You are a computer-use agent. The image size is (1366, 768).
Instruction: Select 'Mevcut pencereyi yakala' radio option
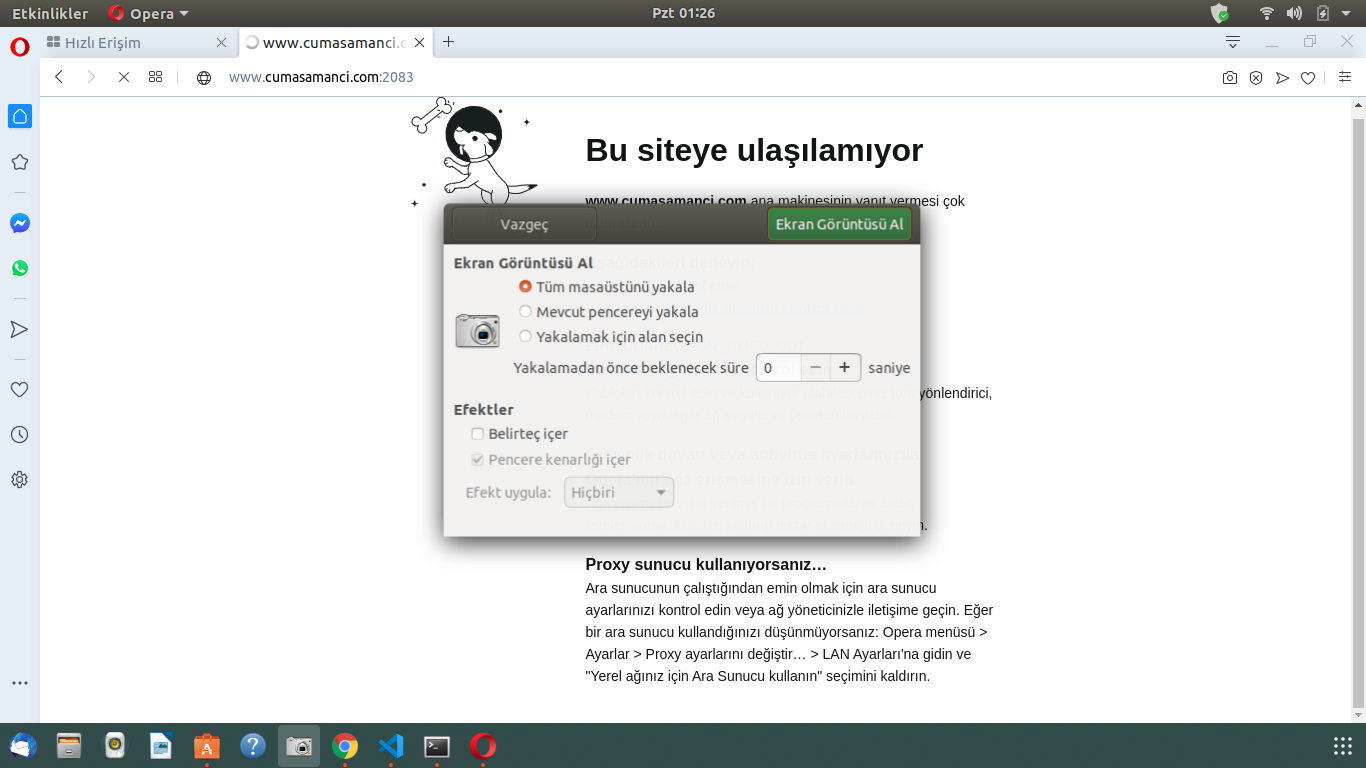525,312
